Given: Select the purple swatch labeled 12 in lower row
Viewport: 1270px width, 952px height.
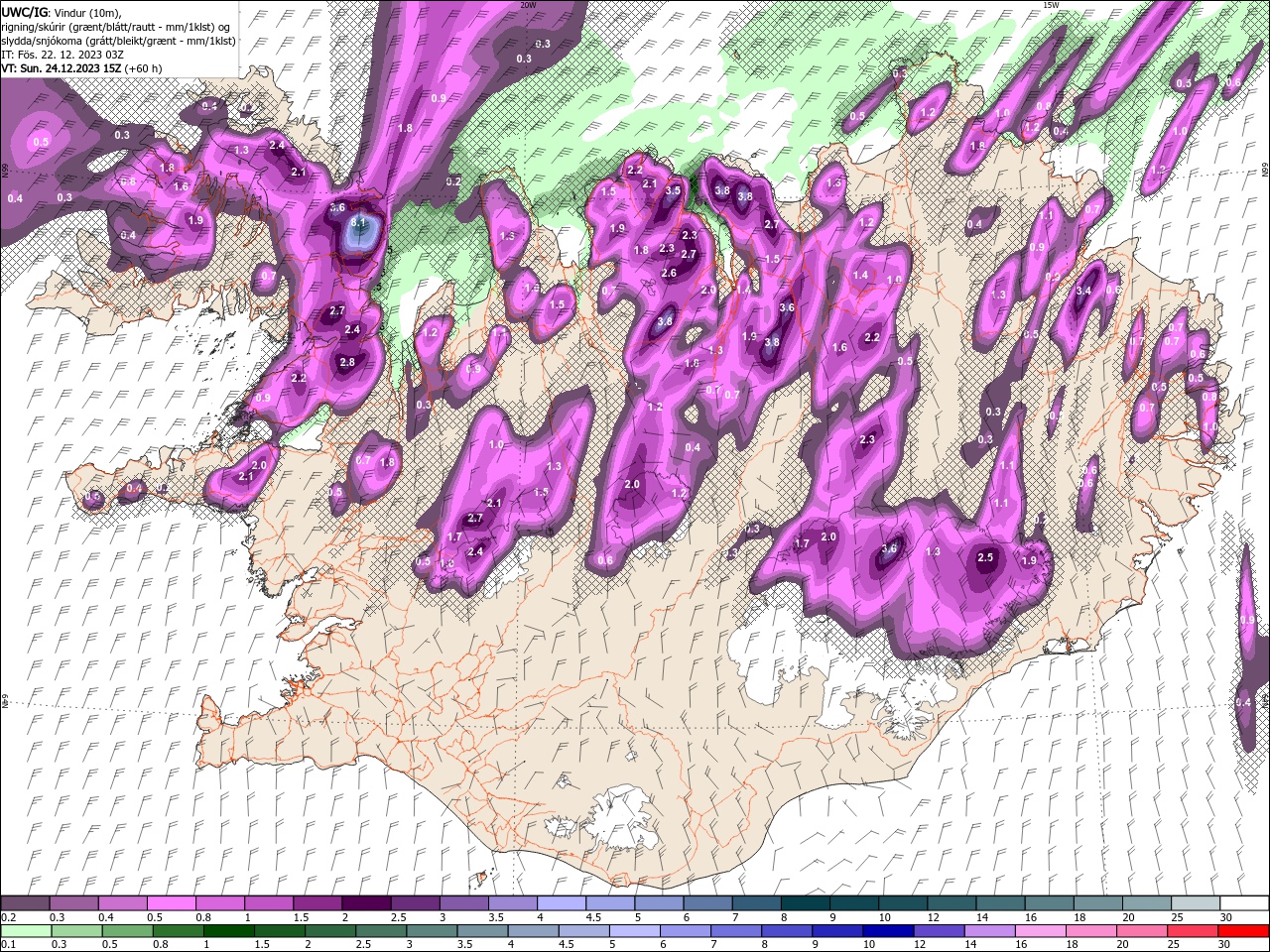Looking at the screenshot, I should [x=939, y=931].
